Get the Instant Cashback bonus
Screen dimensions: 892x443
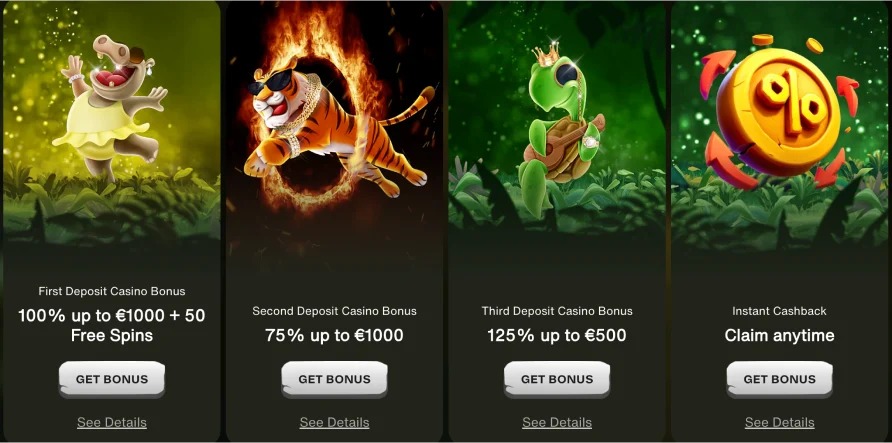pyautogui.click(x=779, y=379)
